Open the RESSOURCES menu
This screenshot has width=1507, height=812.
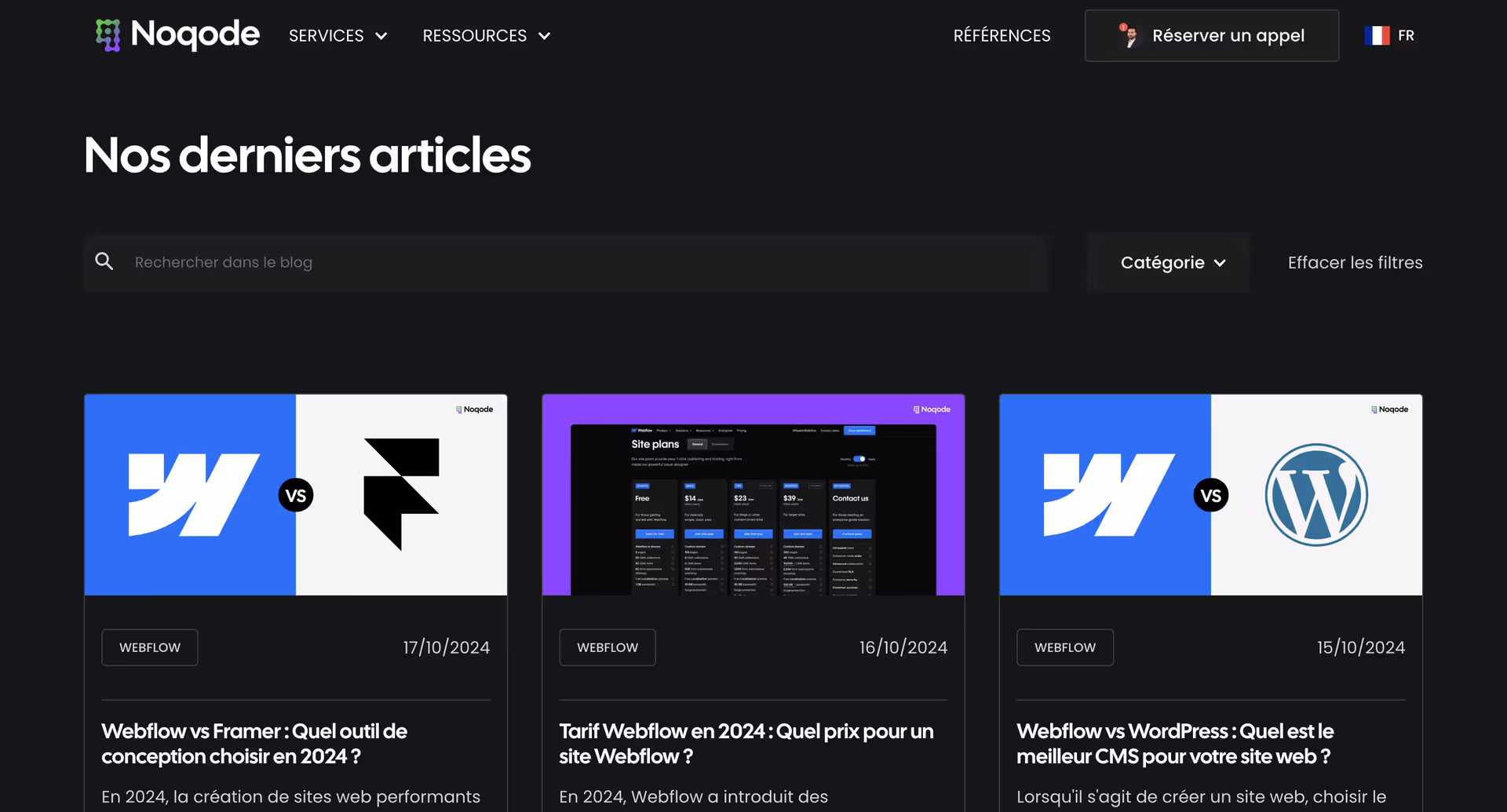pyautogui.click(x=487, y=35)
